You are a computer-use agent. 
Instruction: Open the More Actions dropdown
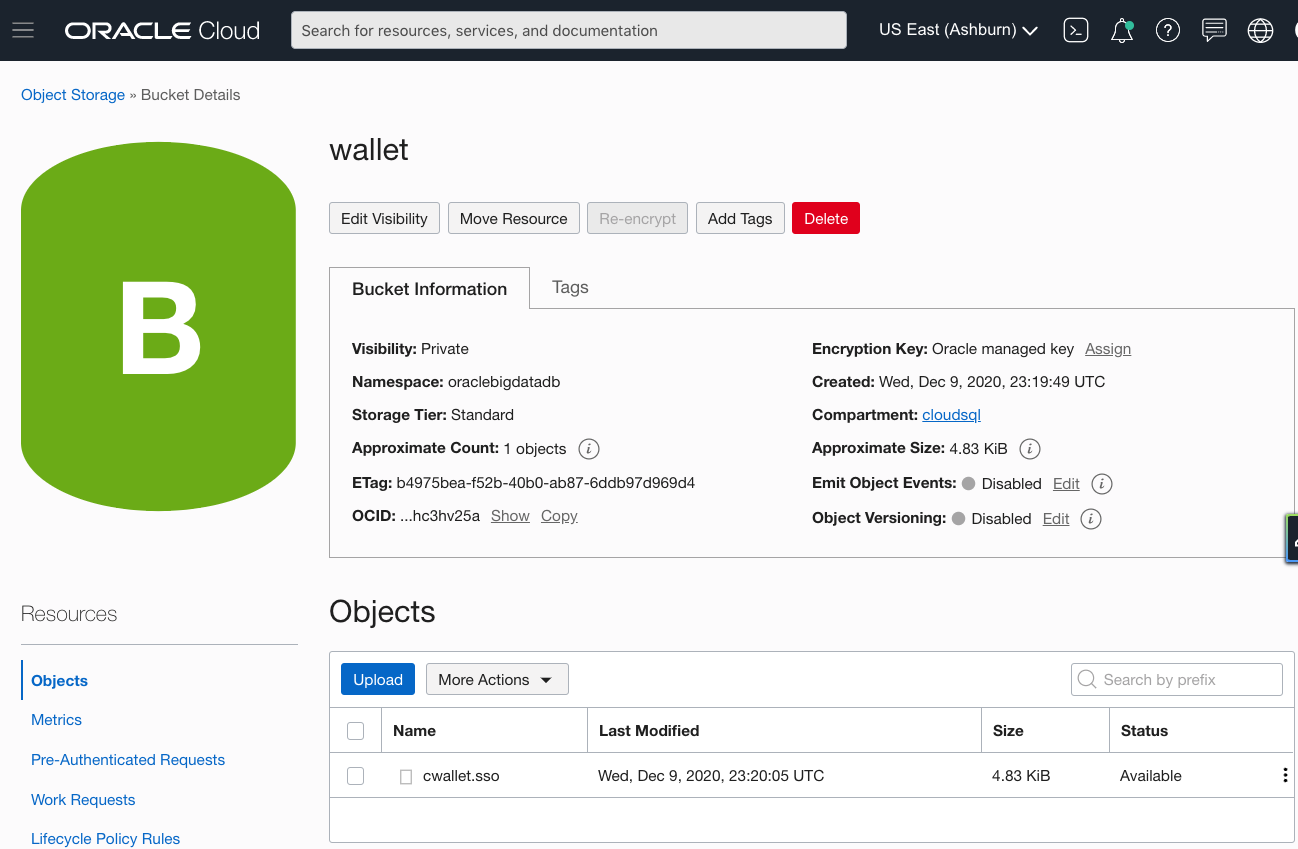tap(497, 679)
